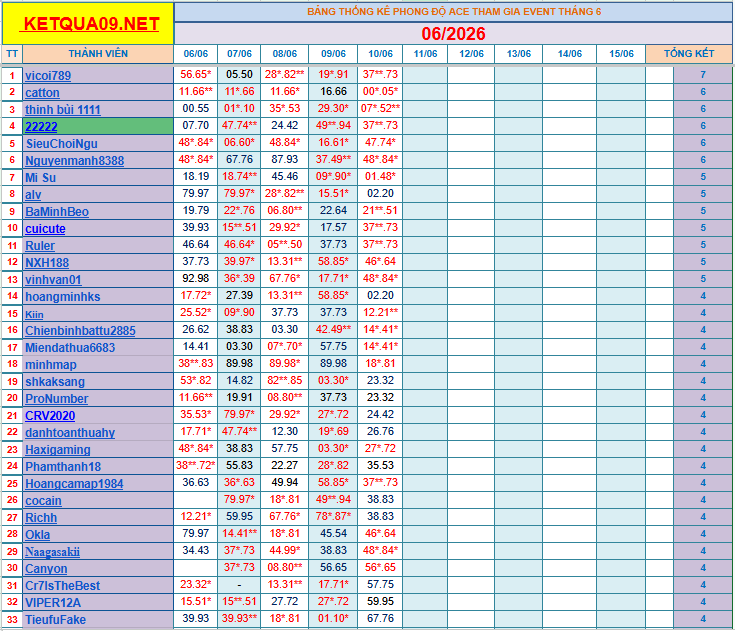This screenshot has width=735, height=631.
Task: Select cell 00*.05* in catton row
Action: pos(380,91)
